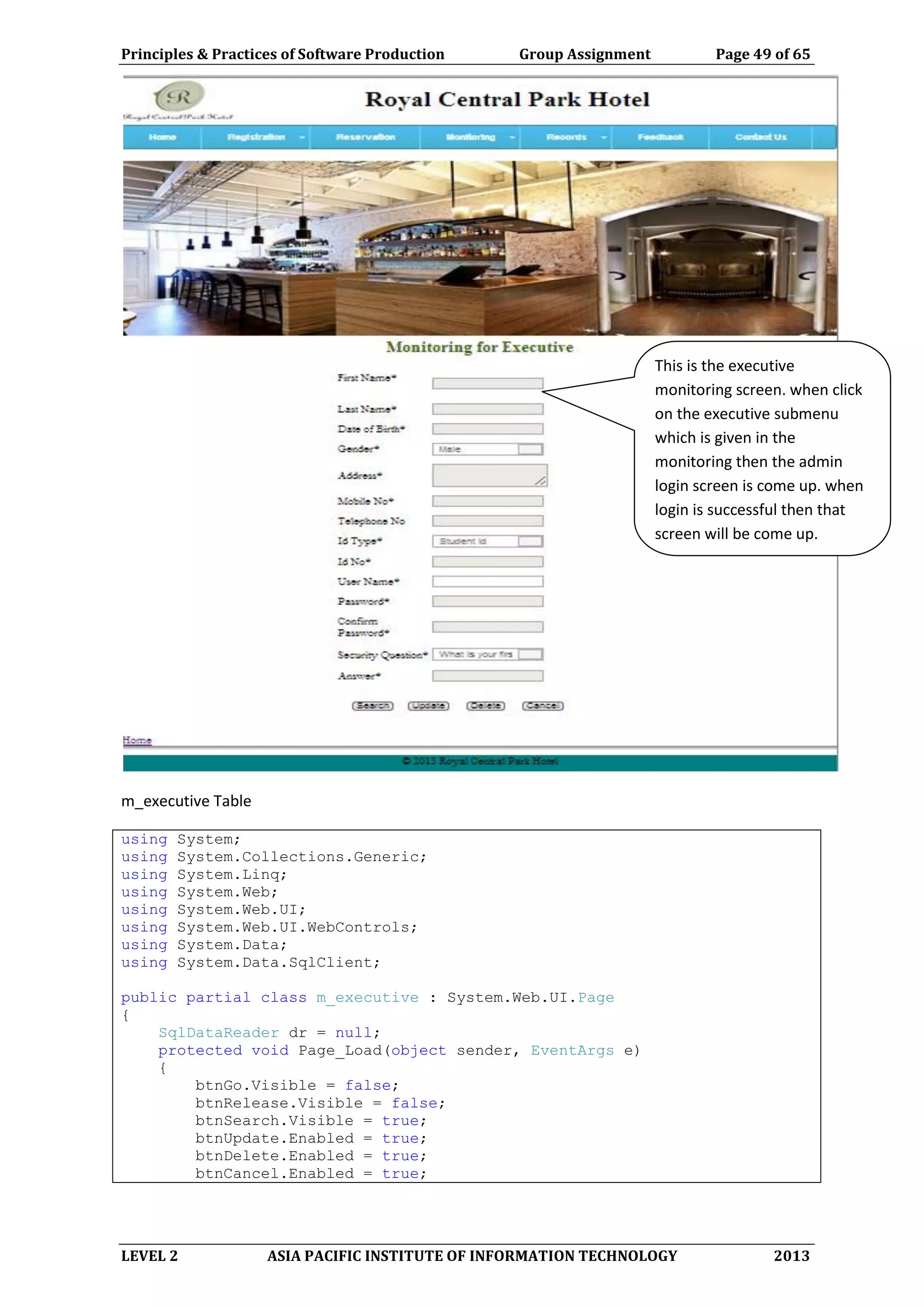Screen dimensions: 924x1307
Task: Click the 2013 Royal Central Park Hotel footer
Action: (480, 761)
